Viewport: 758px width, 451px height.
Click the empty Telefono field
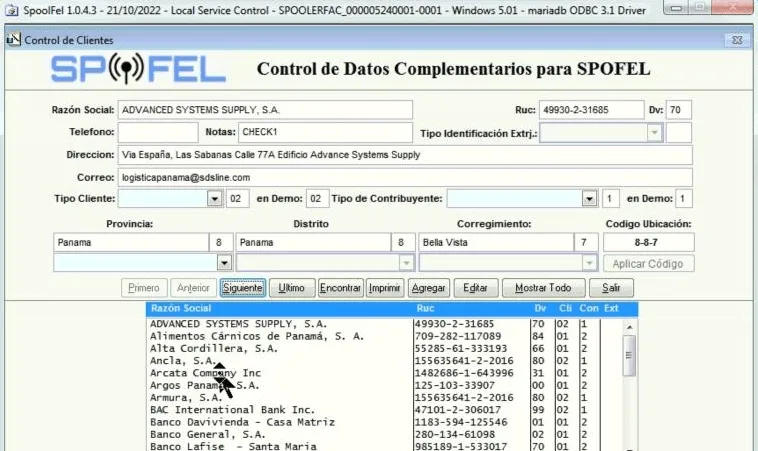(x=158, y=132)
